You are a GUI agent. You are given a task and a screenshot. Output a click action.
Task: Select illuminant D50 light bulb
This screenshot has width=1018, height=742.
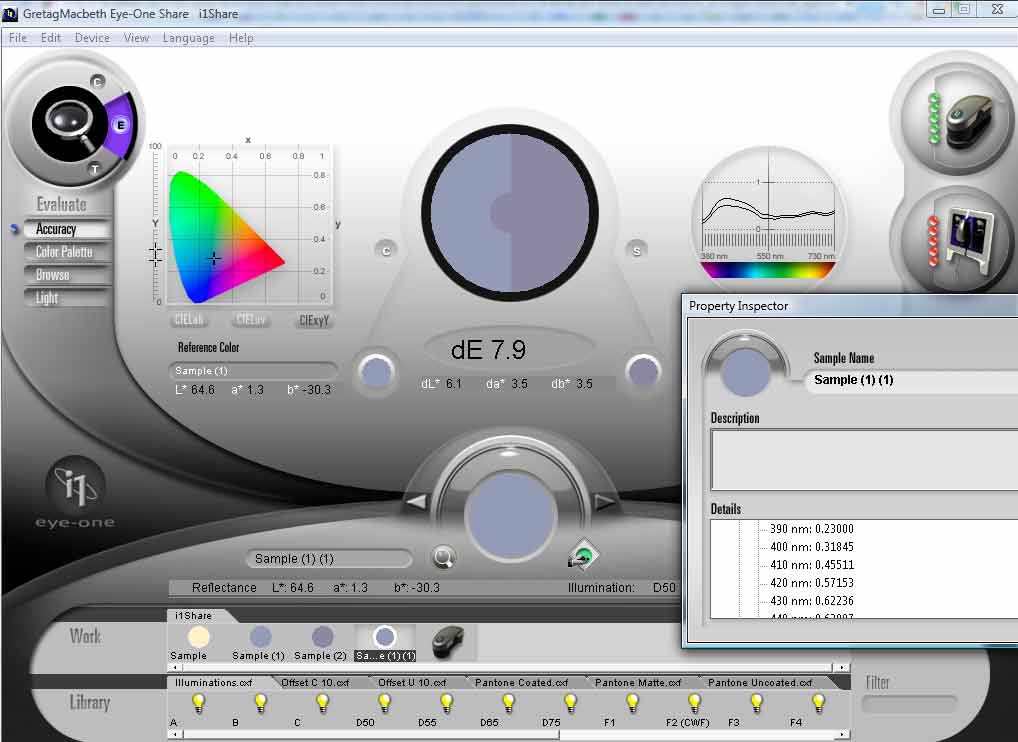pyautogui.click(x=384, y=702)
